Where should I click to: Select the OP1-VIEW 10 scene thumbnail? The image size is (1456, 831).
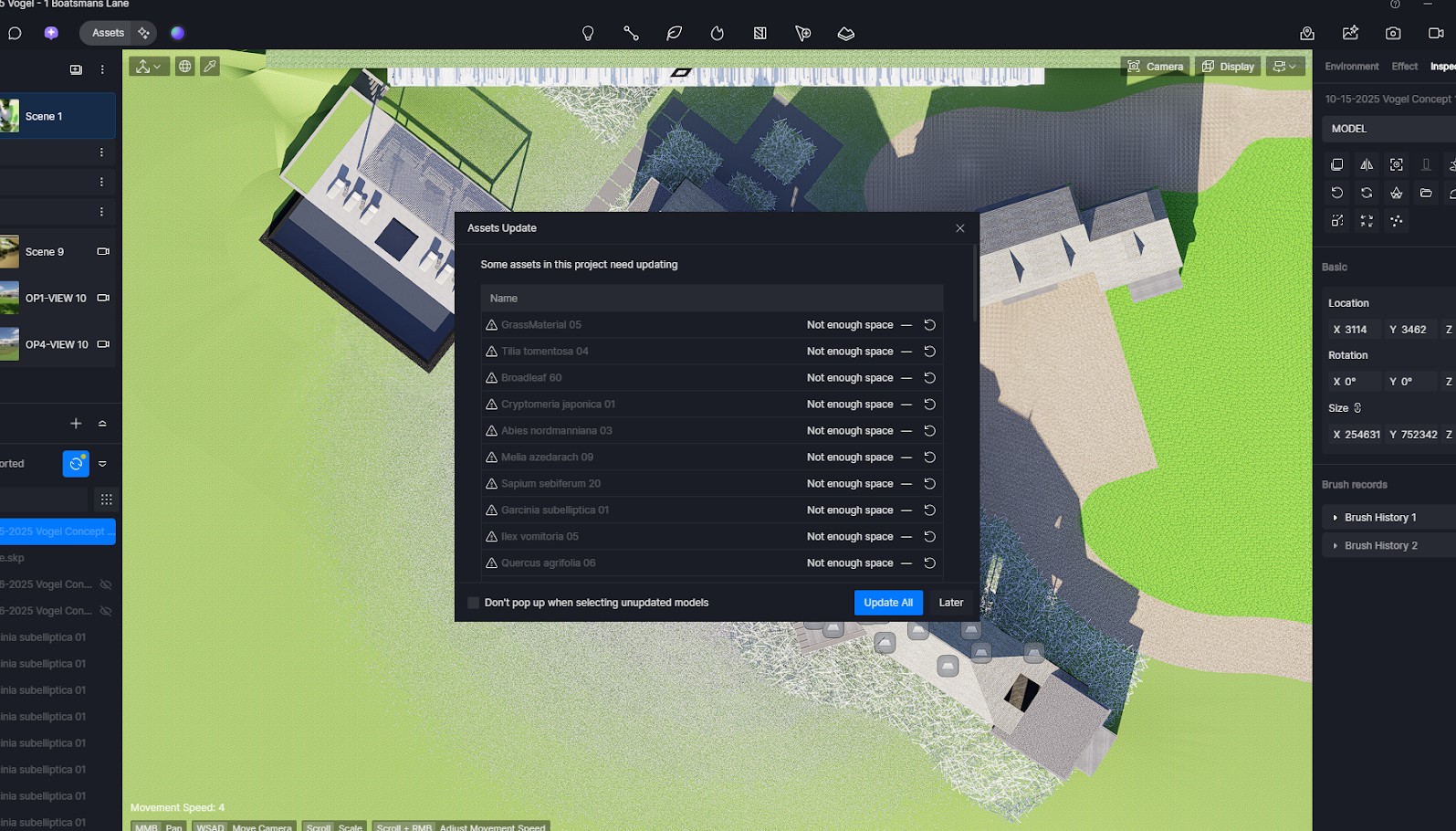tap(9, 299)
